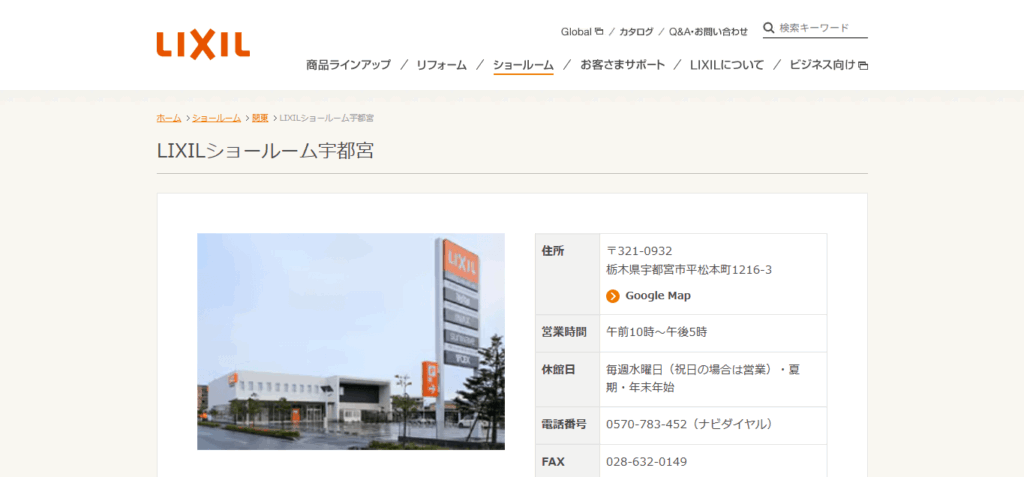Click the LIXIL logo

point(203,45)
